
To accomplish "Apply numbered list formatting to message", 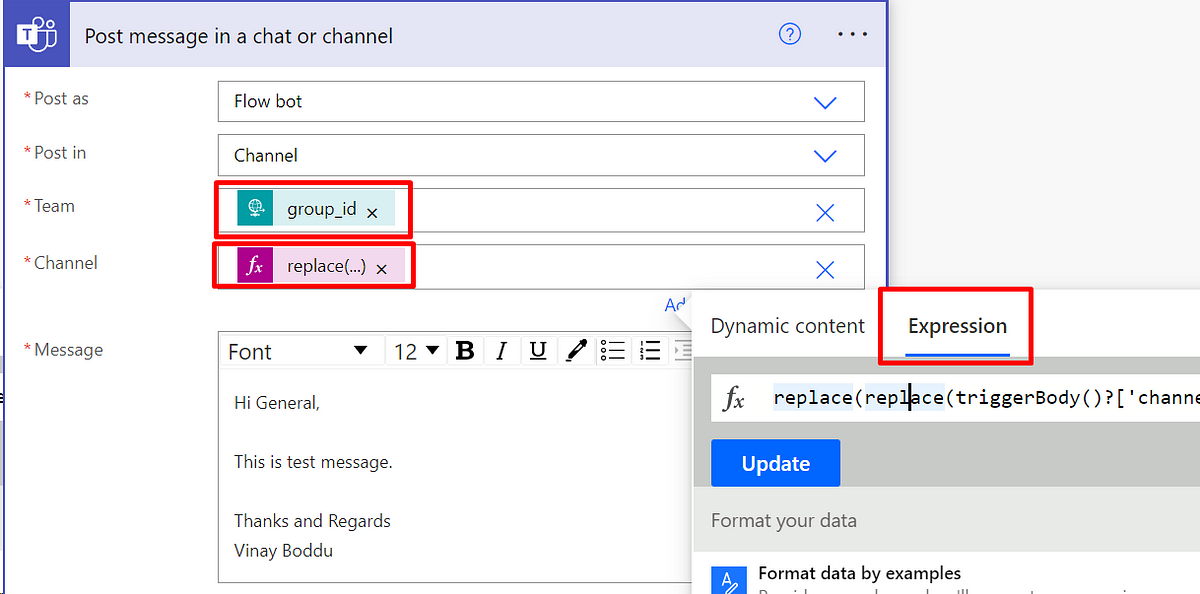I will pyautogui.click(x=649, y=350).
